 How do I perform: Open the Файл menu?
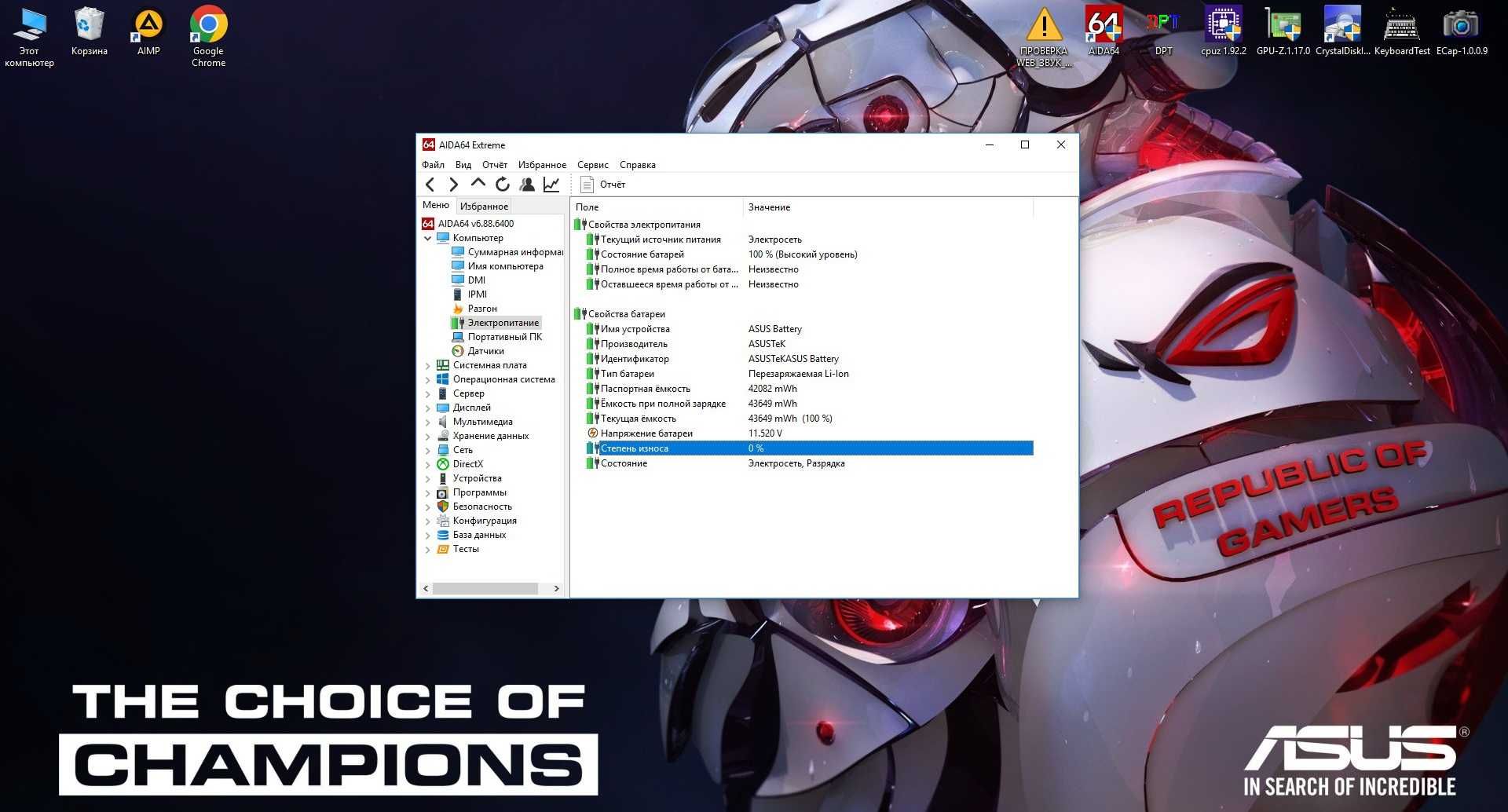click(x=433, y=165)
